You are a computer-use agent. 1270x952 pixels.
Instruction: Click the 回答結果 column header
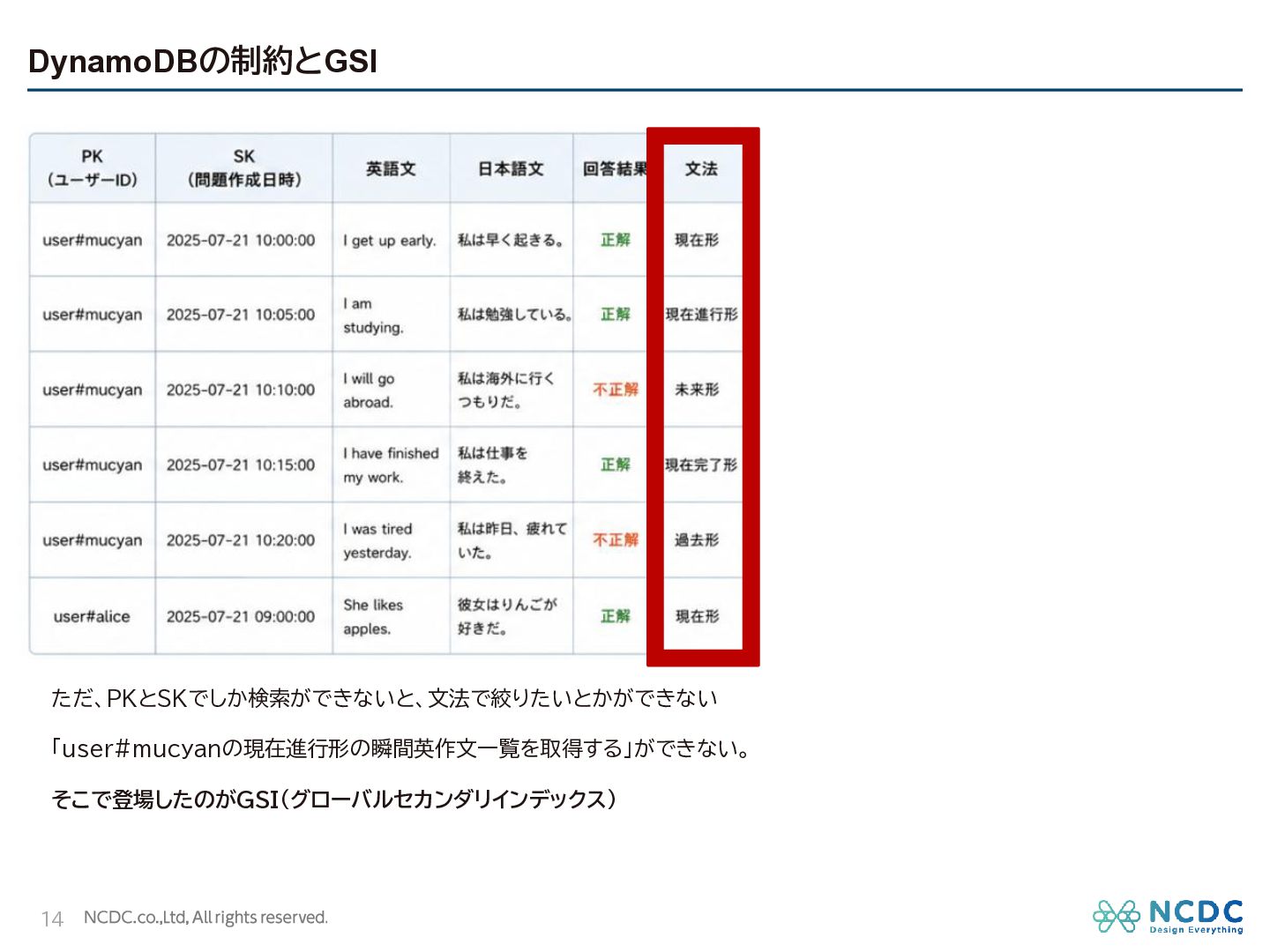[614, 168]
